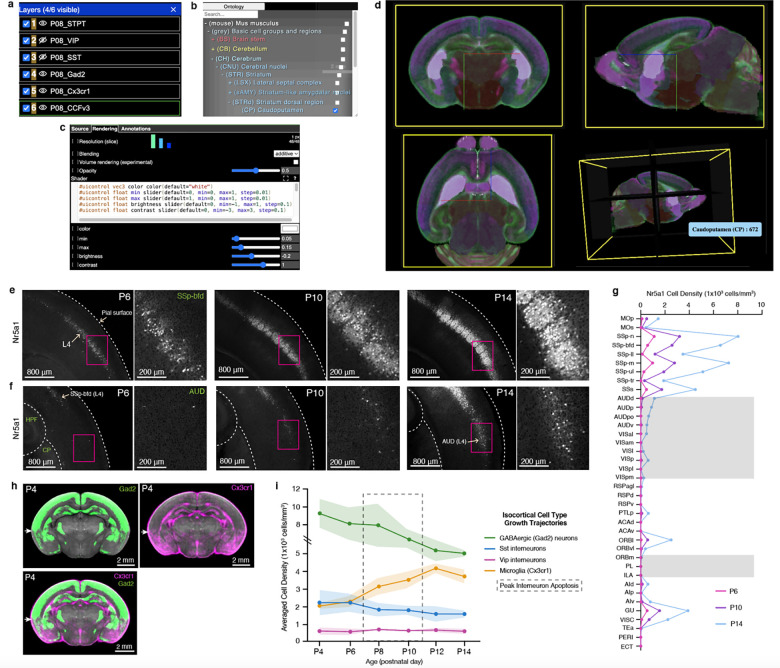The height and width of the screenshot is (668, 780).
Task: Select the coronal view panel
Action: 479,66
